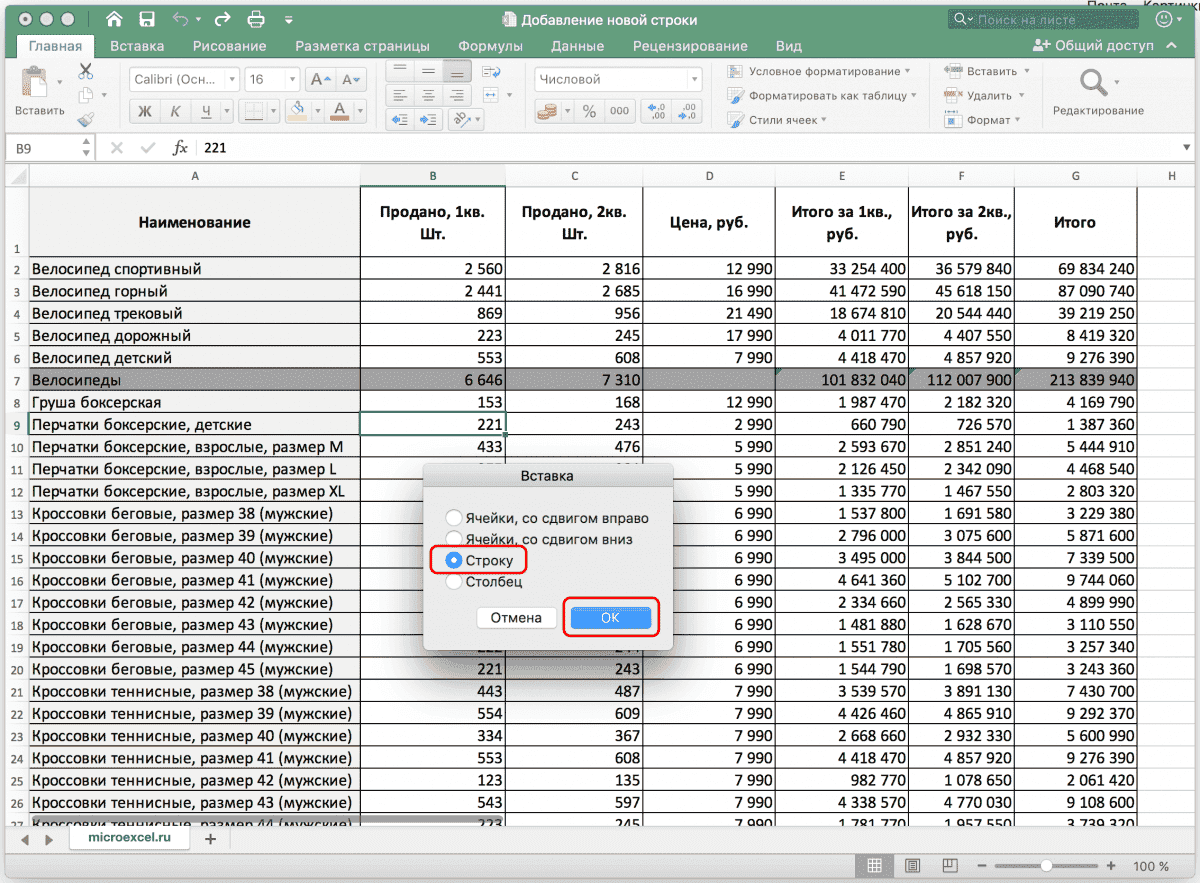
Task: Choose Столбец in the insert dialog
Action: coord(457,582)
